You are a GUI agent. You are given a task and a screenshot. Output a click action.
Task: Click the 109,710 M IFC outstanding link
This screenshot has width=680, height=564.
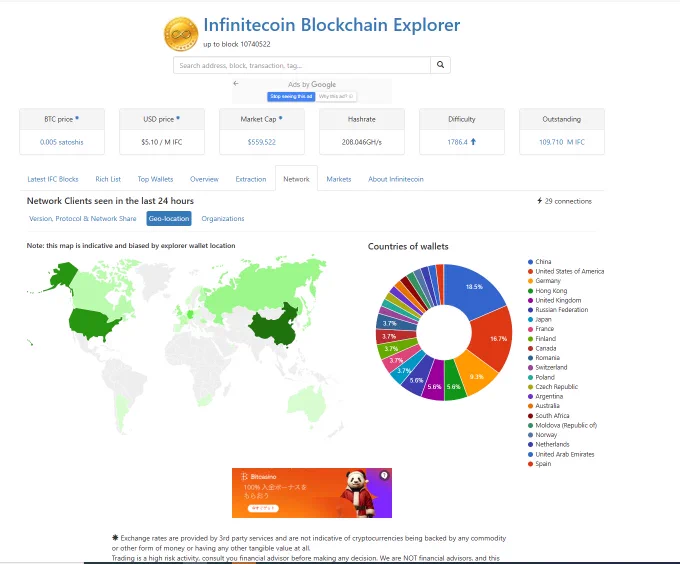[x=562, y=142]
